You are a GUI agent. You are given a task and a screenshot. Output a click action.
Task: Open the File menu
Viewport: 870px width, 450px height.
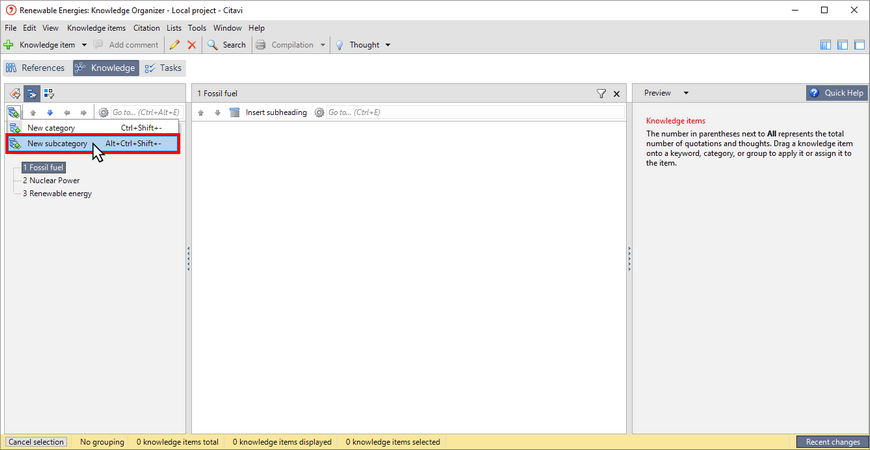(x=11, y=28)
